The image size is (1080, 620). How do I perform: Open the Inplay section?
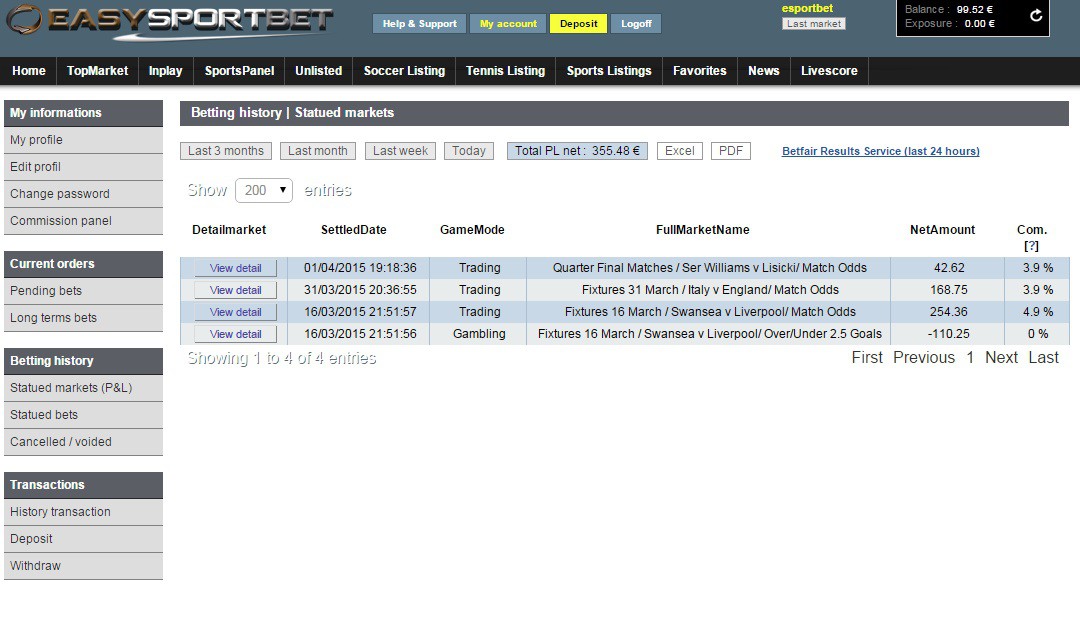165,71
